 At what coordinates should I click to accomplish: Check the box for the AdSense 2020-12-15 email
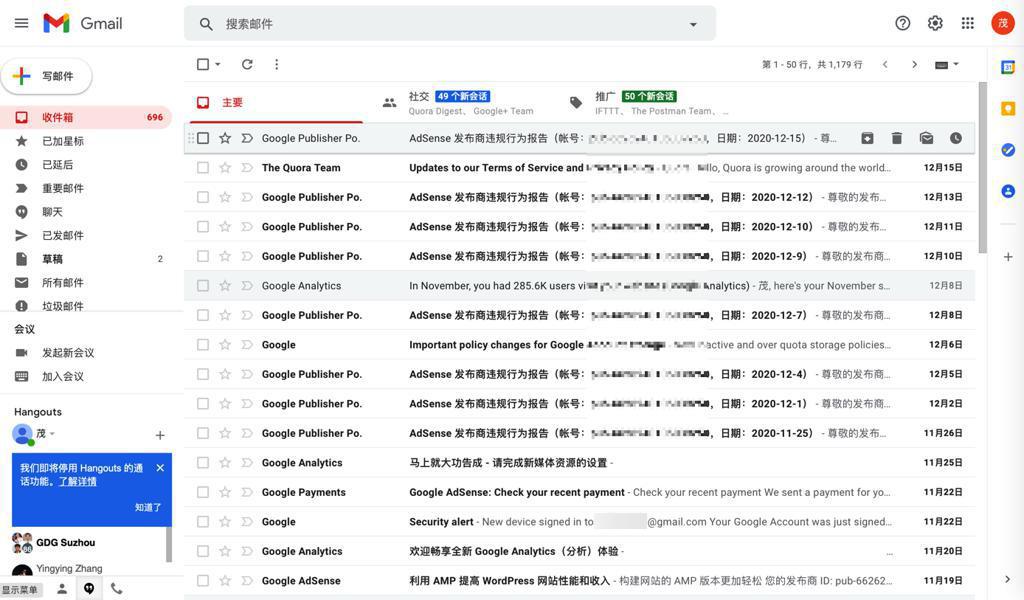[203, 138]
